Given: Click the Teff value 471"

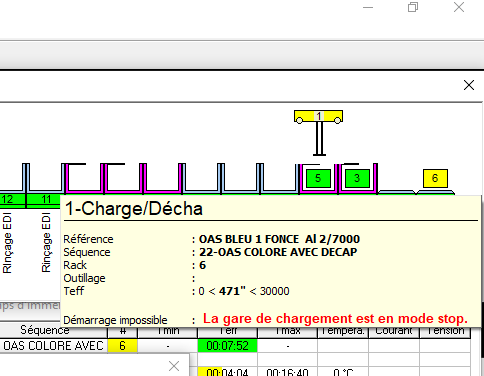Looking at the screenshot, I should click(232, 291).
